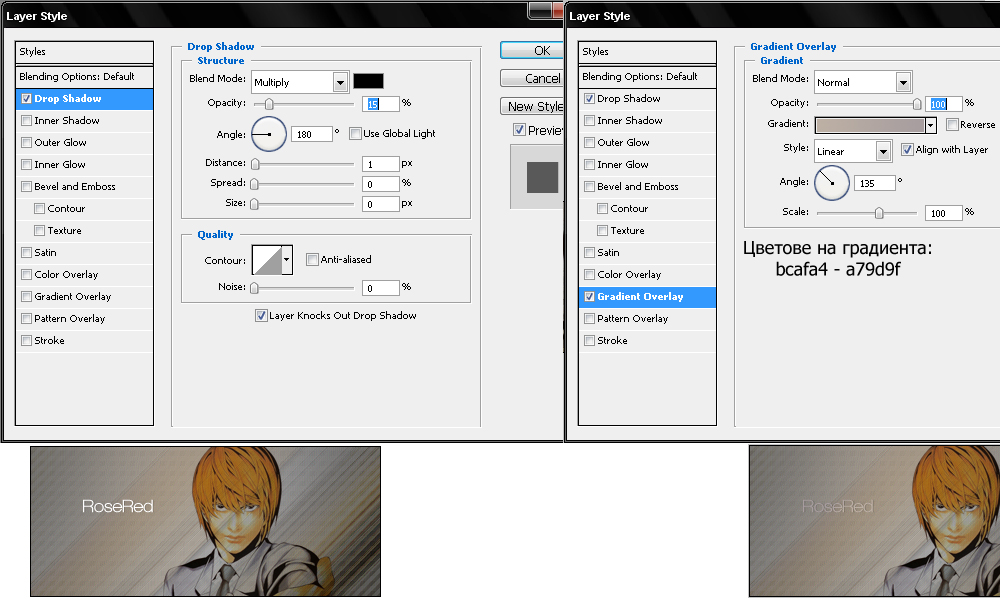Click the Drop Shadow Angle 180 field
Image resolution: width=1000 pixels, height=600 pixels.
(312, 134)
